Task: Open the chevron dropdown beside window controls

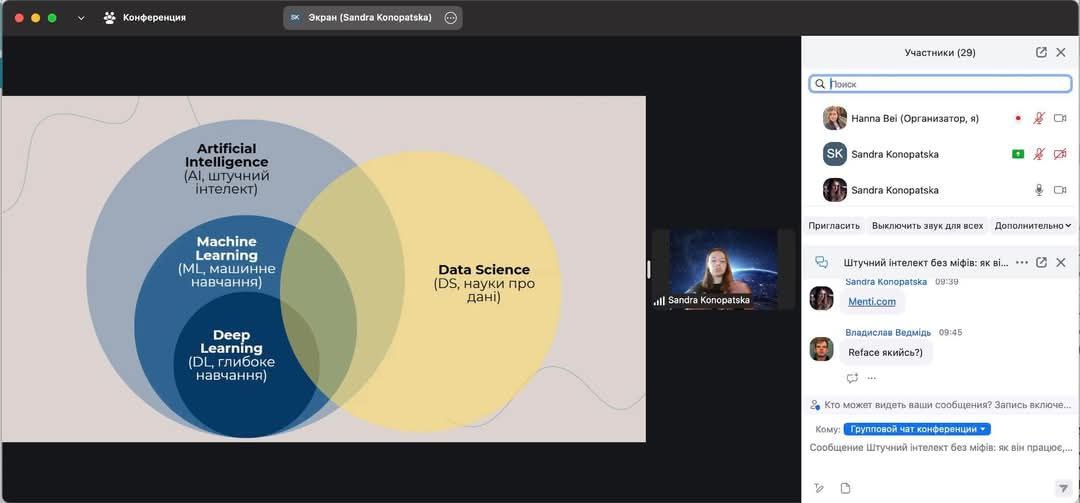Action: (81, 18)
